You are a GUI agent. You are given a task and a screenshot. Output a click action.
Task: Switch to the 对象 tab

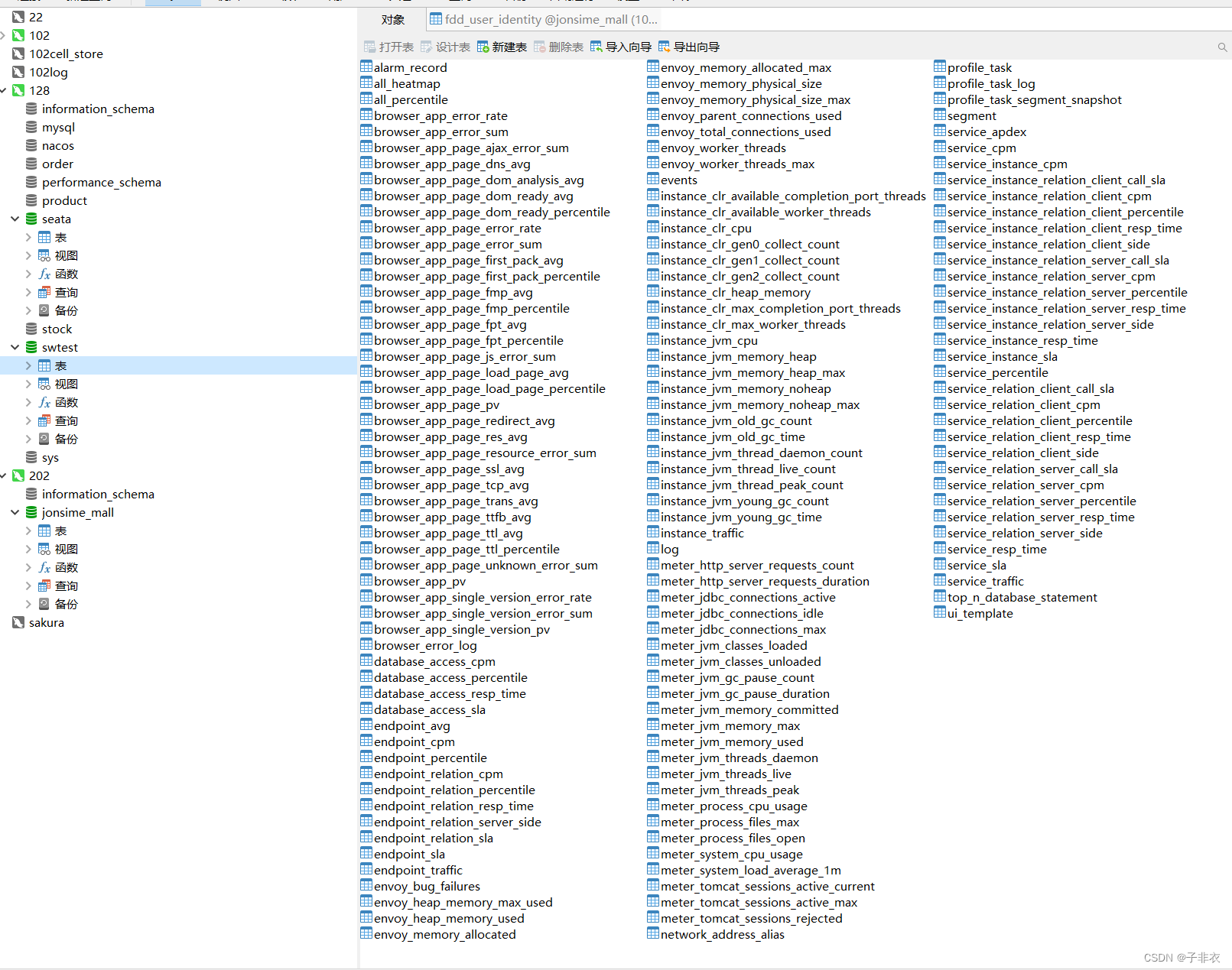(393, 20)
